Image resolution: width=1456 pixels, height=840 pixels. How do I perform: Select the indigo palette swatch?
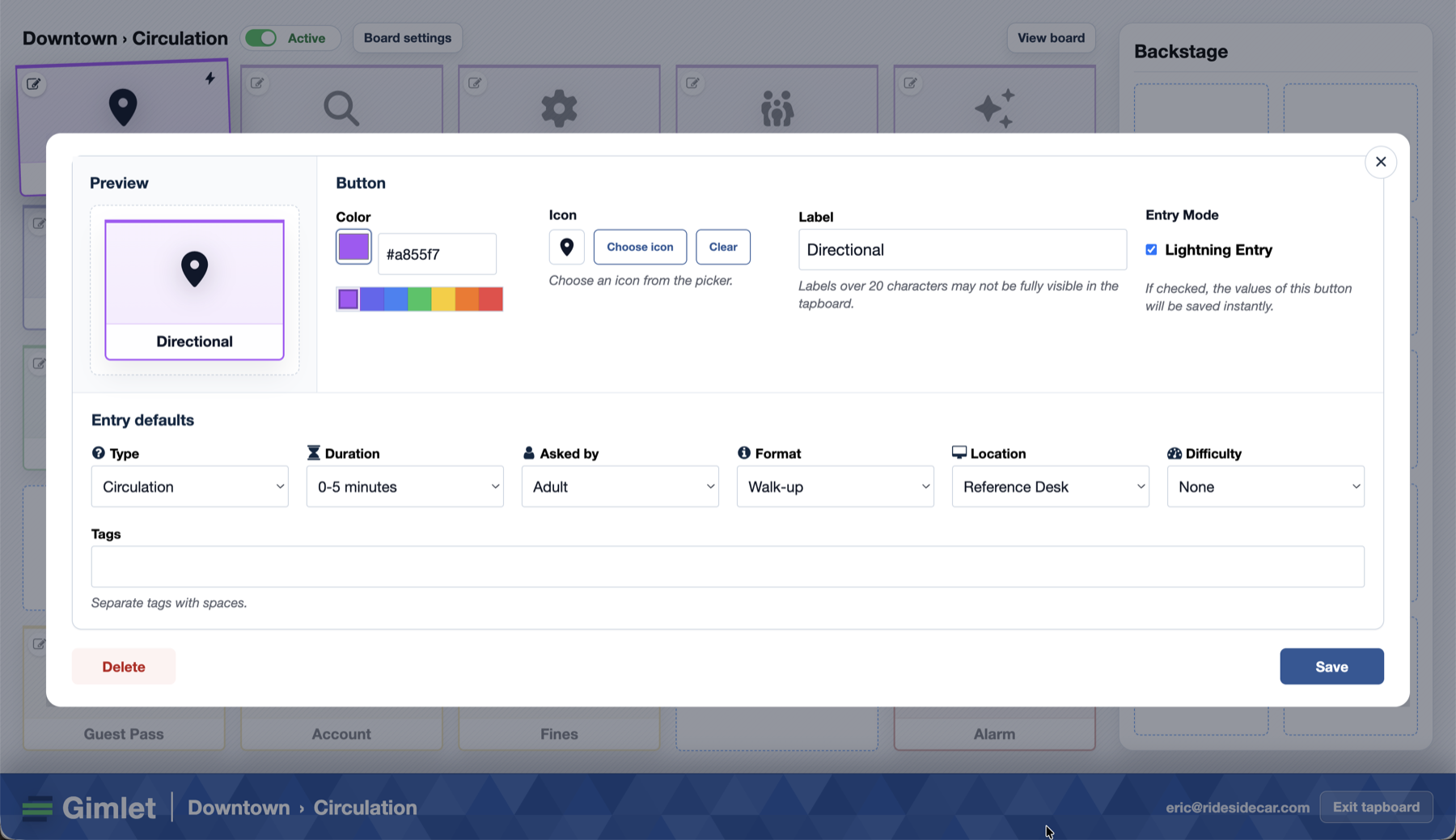tap(372, 299)
